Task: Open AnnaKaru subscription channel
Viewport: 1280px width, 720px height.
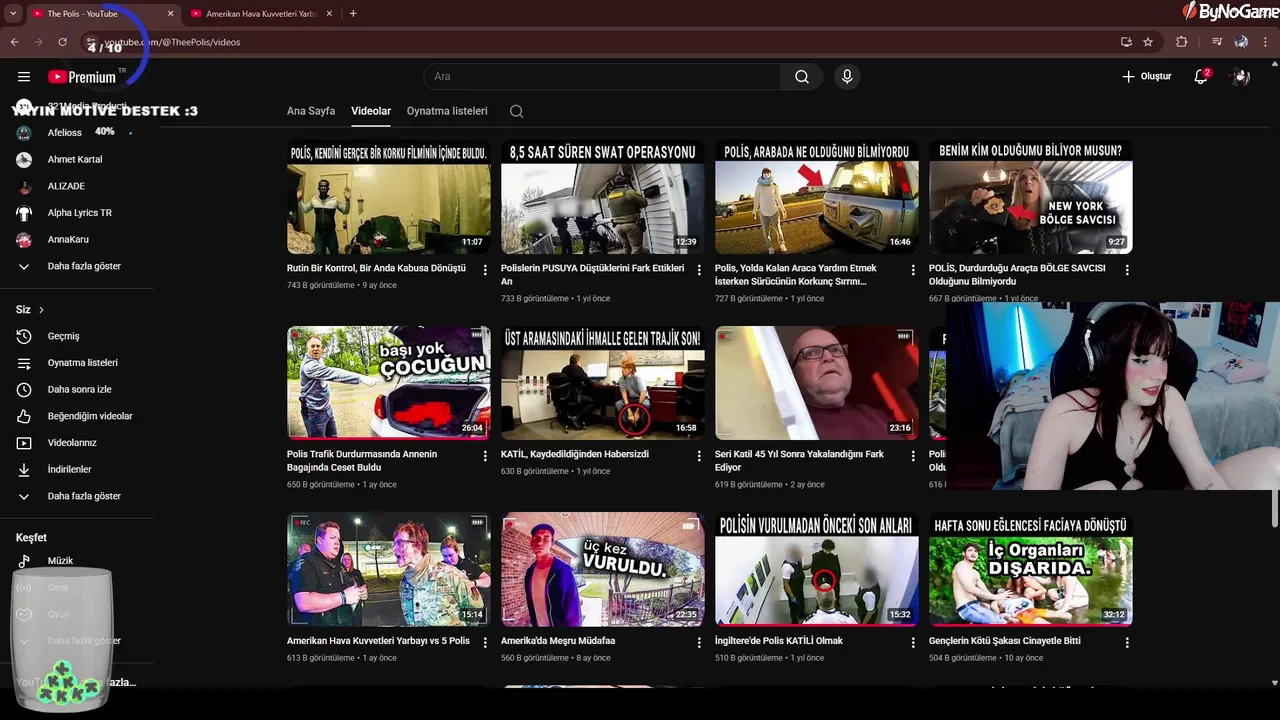Action: pyautogui.click(x=68, y=239)
